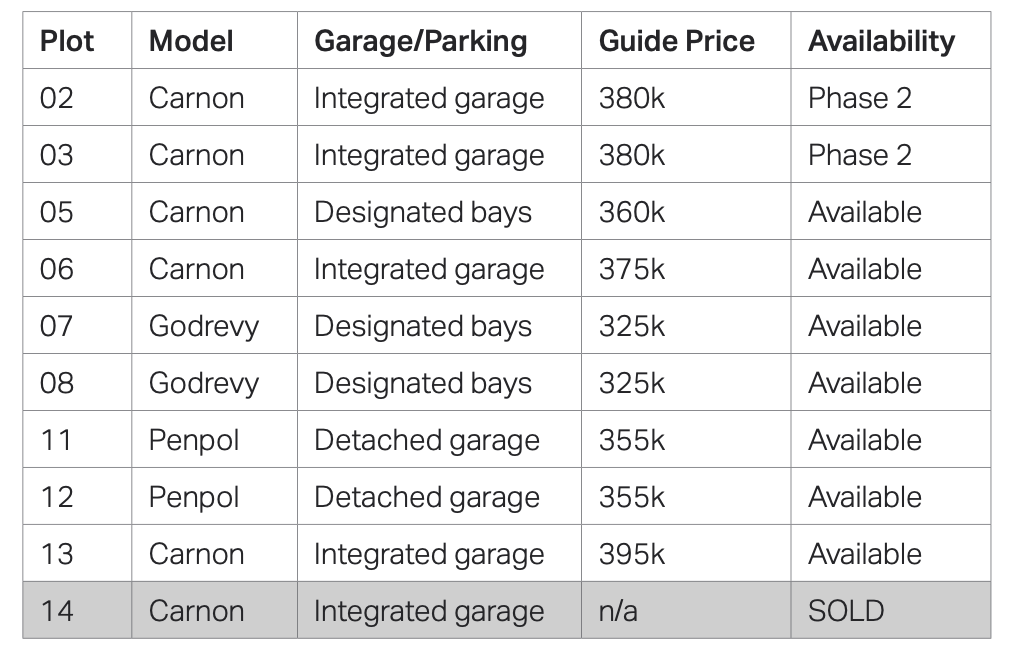This screenshot has width=1020, height=672.
Task: Click Phase 2 availability for plot 03
Action: click(859, 155)
